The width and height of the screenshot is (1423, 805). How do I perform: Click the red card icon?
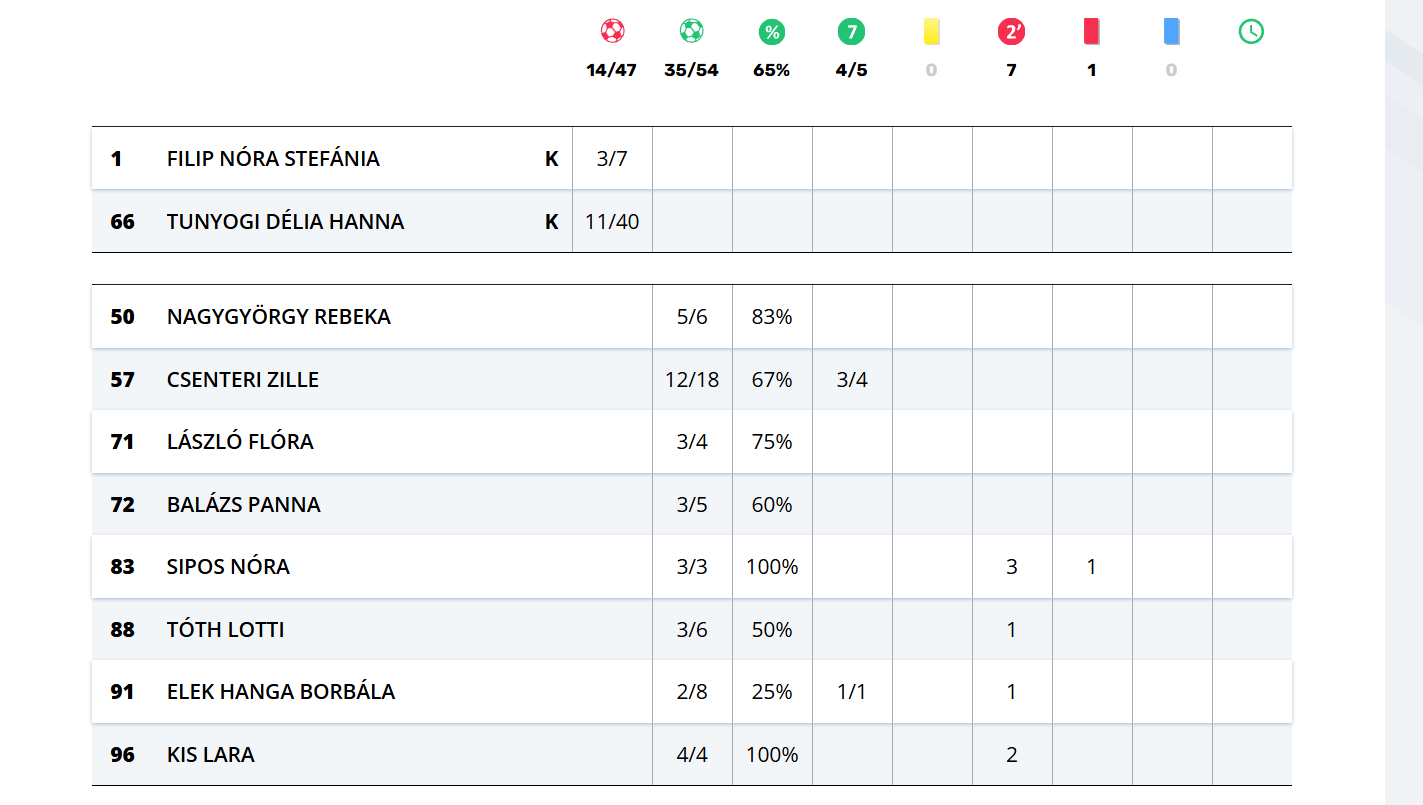[1091, 32]
